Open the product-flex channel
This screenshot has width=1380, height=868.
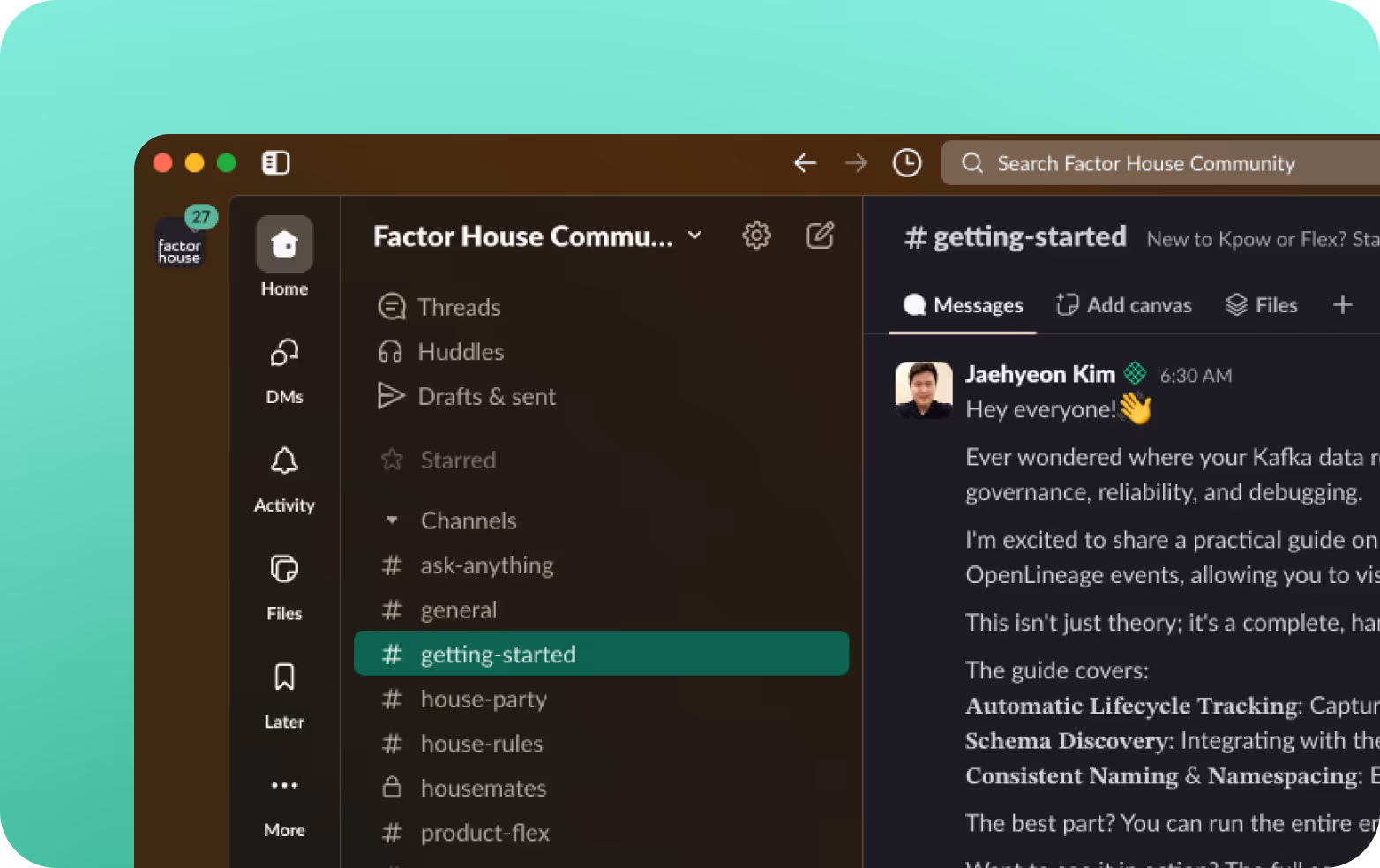click(x=601, y=833)
